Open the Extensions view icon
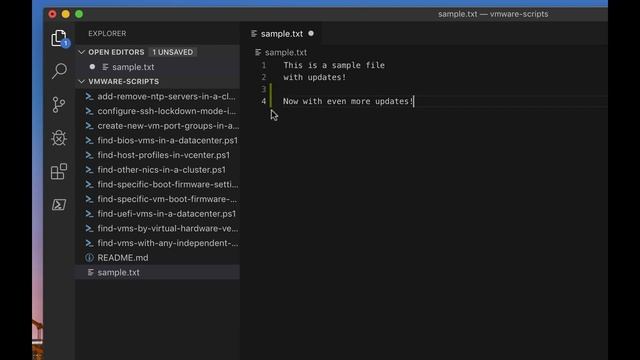 coord(59,171)
